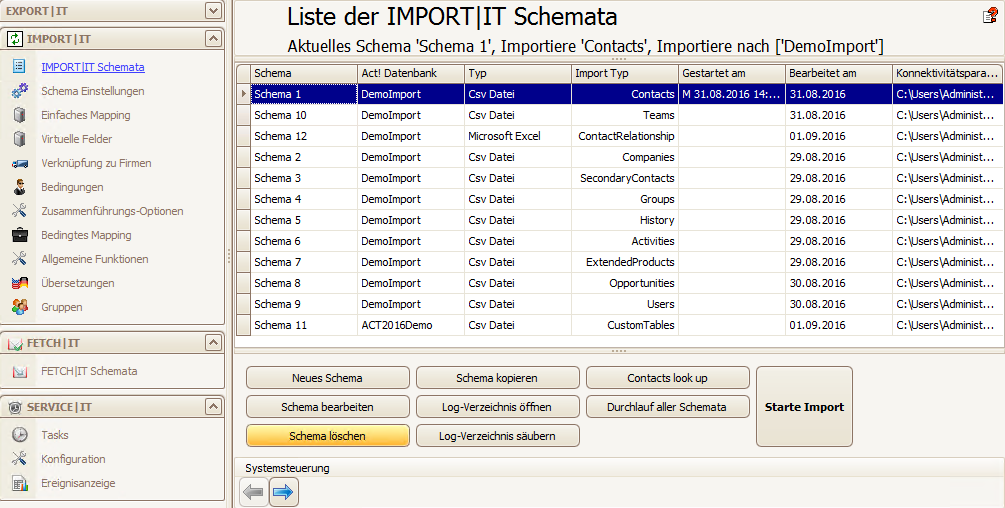The width and height of the screenshot is (1005, 508).
Task: Click the Tasks clock icon
Action: (19, 435)
